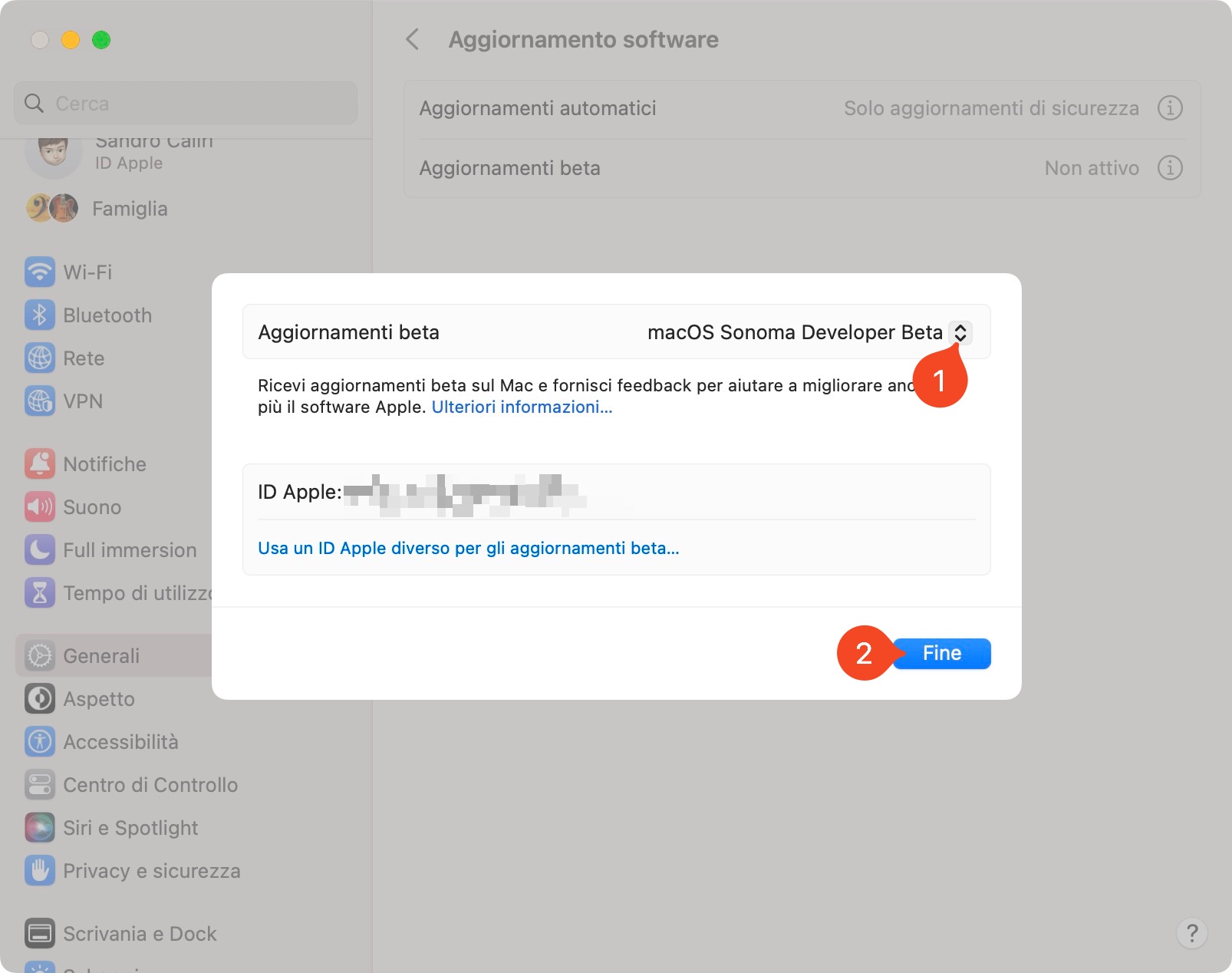Open the Notifiche bell icon
The height and width of the screenshot is (973, 1232).
click(40, 463)
